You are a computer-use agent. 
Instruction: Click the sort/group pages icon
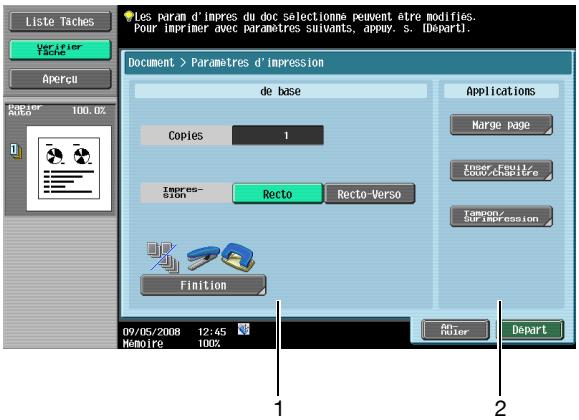pyautogui.click(x=163, y=257)
